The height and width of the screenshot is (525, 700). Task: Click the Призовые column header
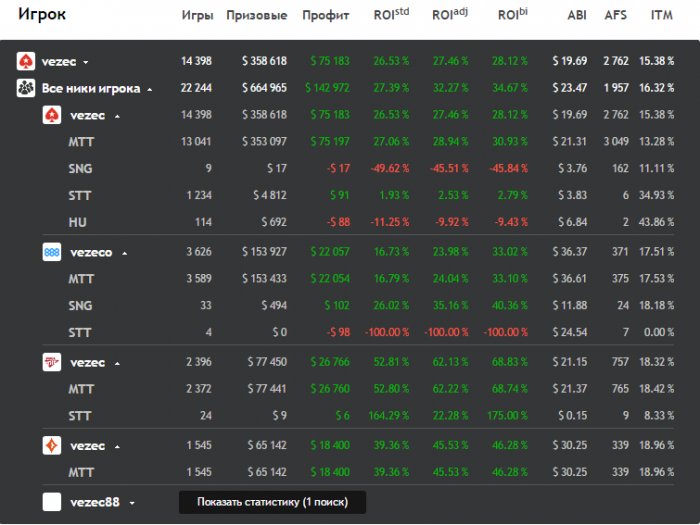257,16
